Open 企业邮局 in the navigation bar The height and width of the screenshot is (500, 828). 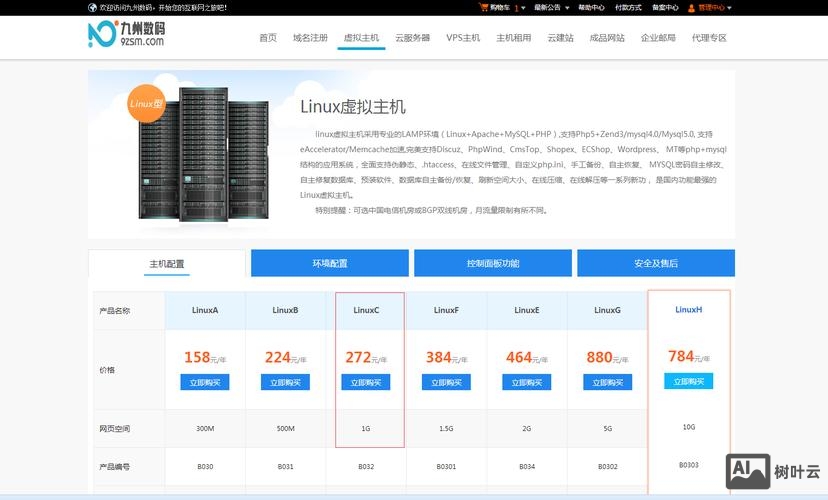pyautogui.click(x=658, y=37)
